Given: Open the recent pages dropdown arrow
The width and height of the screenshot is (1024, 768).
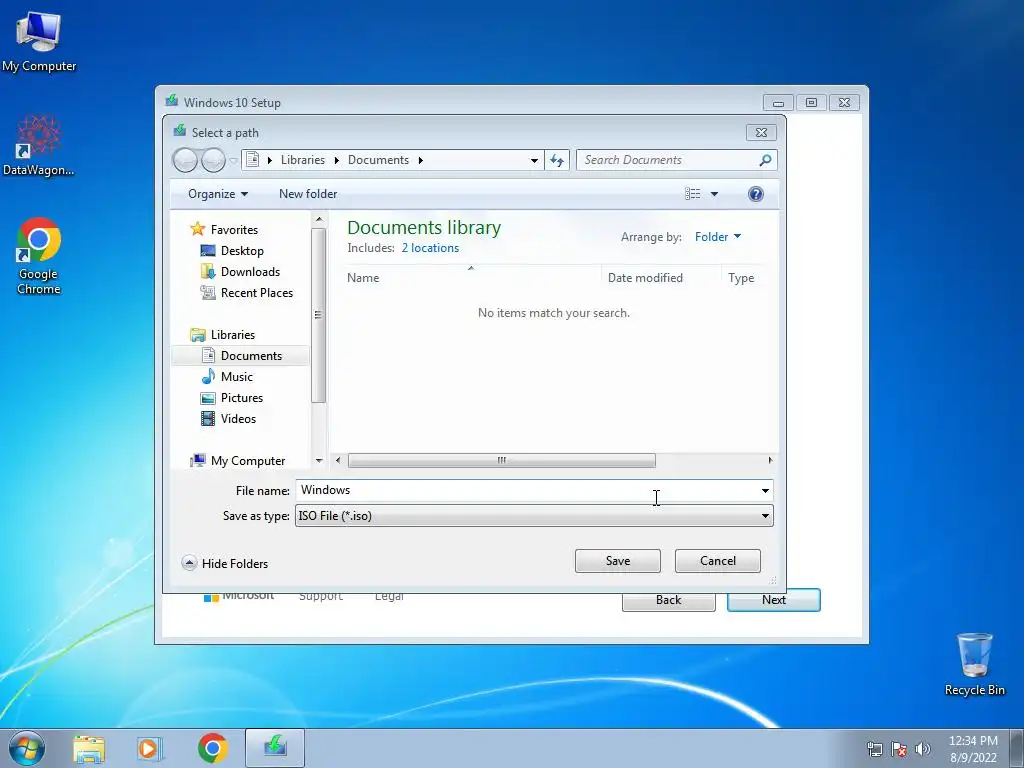Looking at the screenshot, I should pyautogui.click(x=233, y=161).
